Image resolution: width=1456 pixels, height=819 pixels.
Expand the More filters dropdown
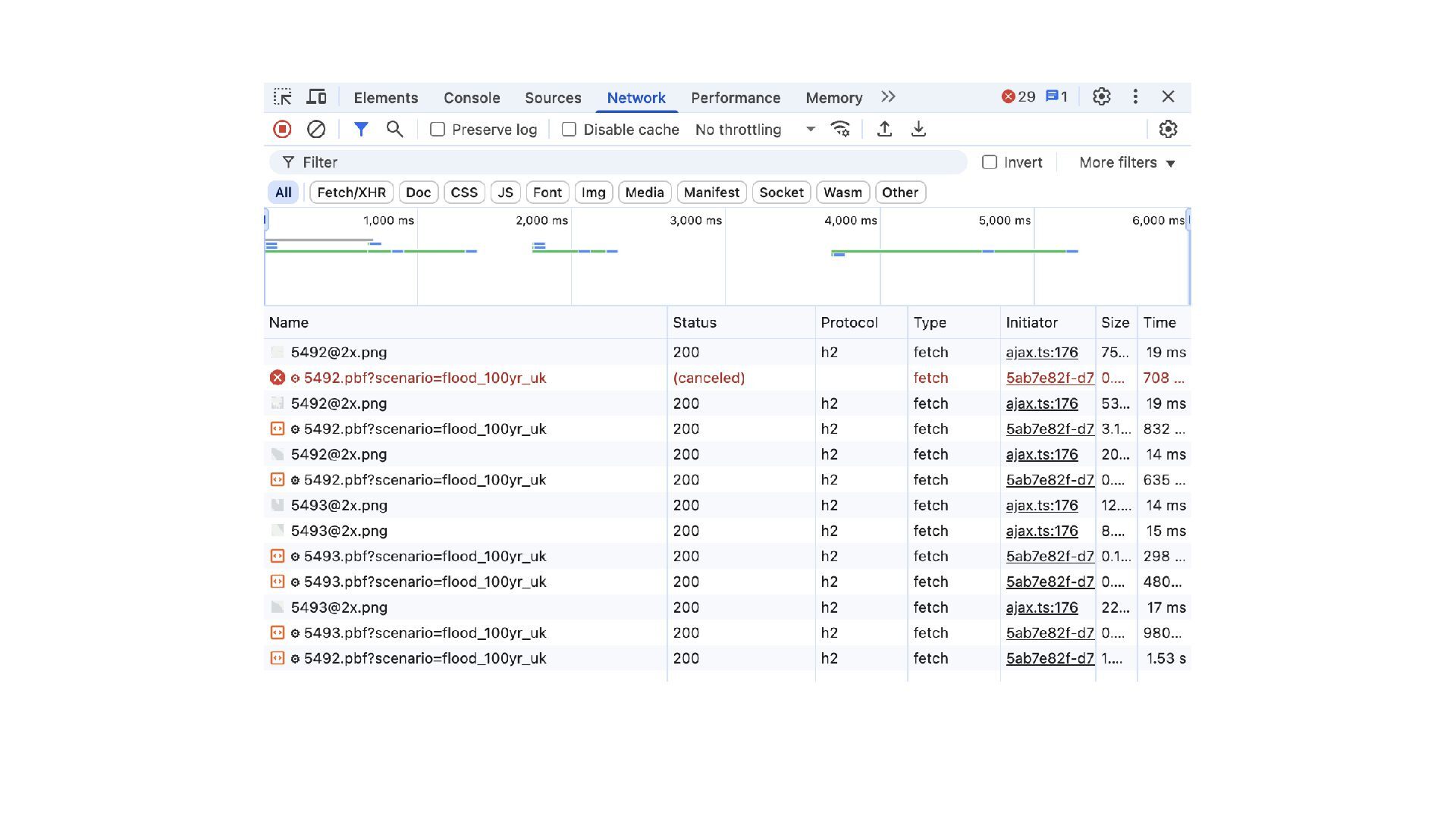coord(1127,163)
